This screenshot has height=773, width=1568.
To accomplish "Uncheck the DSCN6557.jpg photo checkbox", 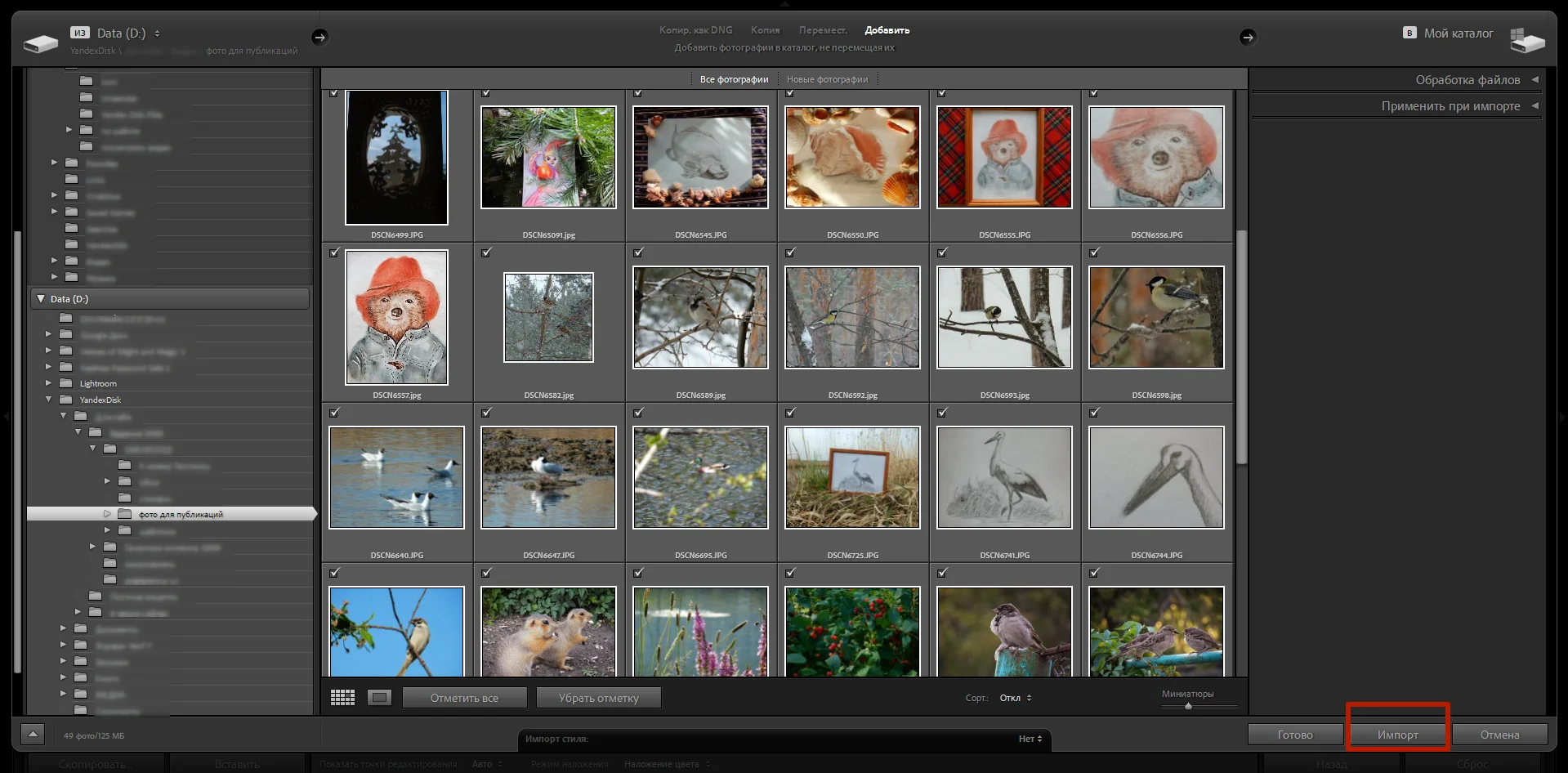I will tap(334, 253).
